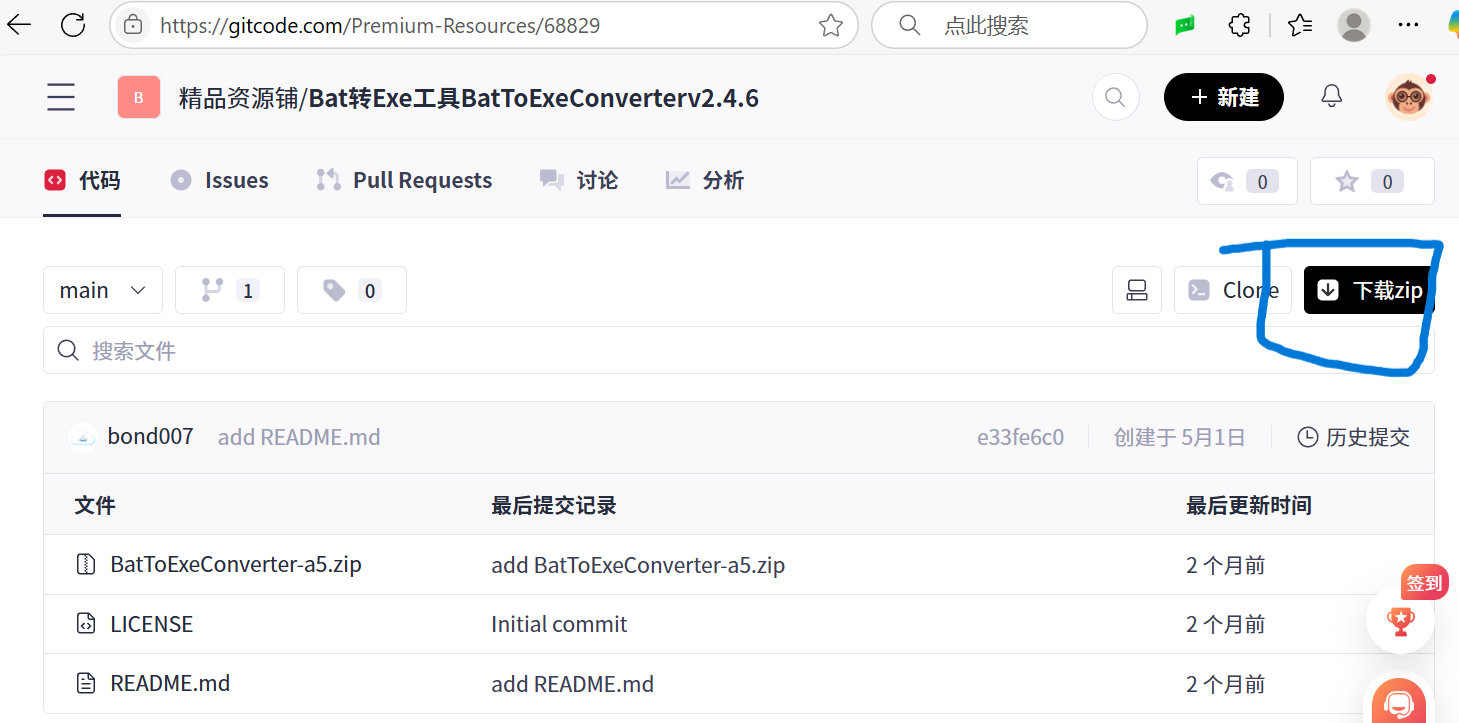Switch to the Issues tab
The image size is (1459, 723).
tap(219, 180)
